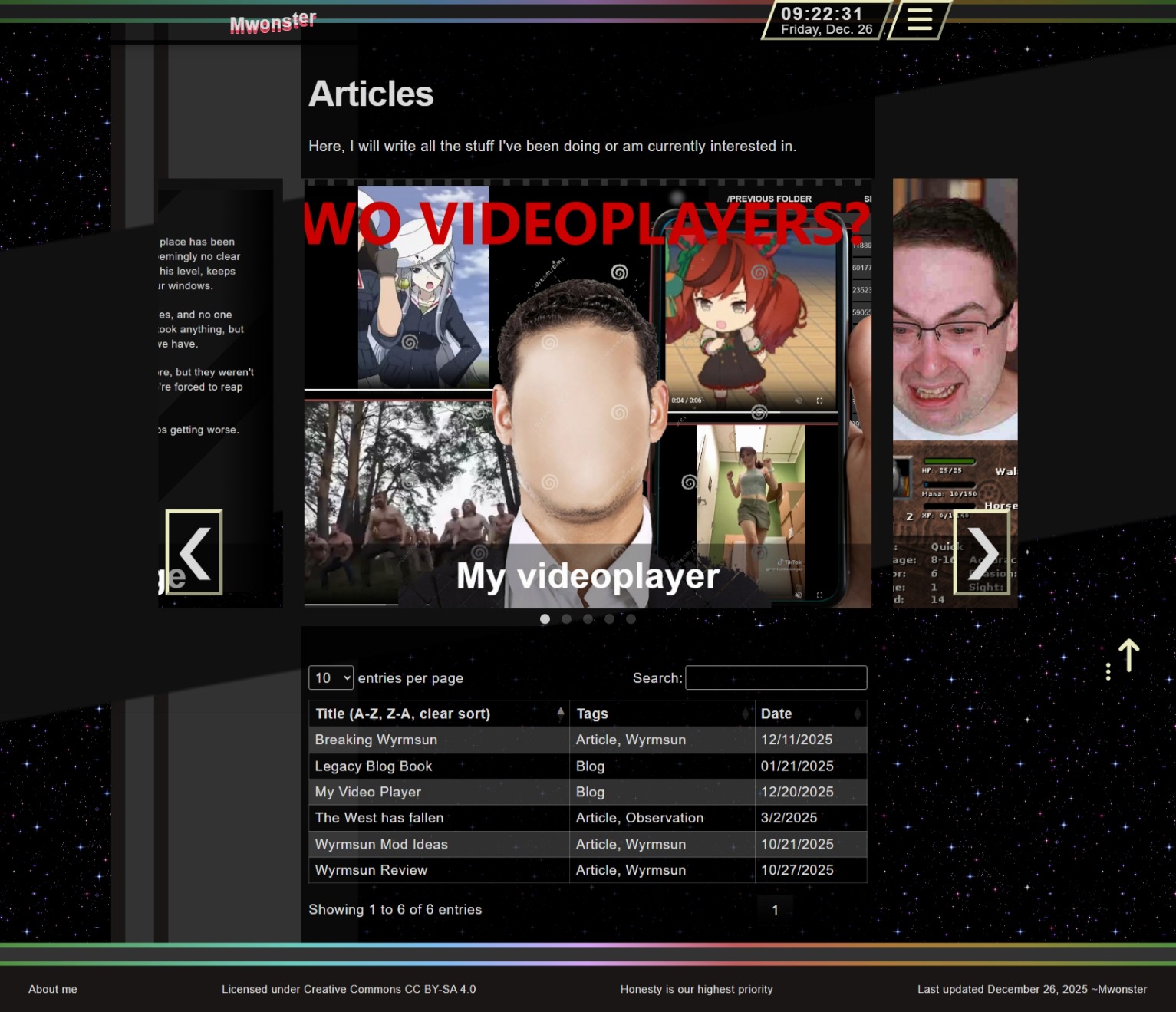This screenshot has width=1176, height=1012.
Task: Advance carousel using the right arrow icon
Action: pos(984,552)
